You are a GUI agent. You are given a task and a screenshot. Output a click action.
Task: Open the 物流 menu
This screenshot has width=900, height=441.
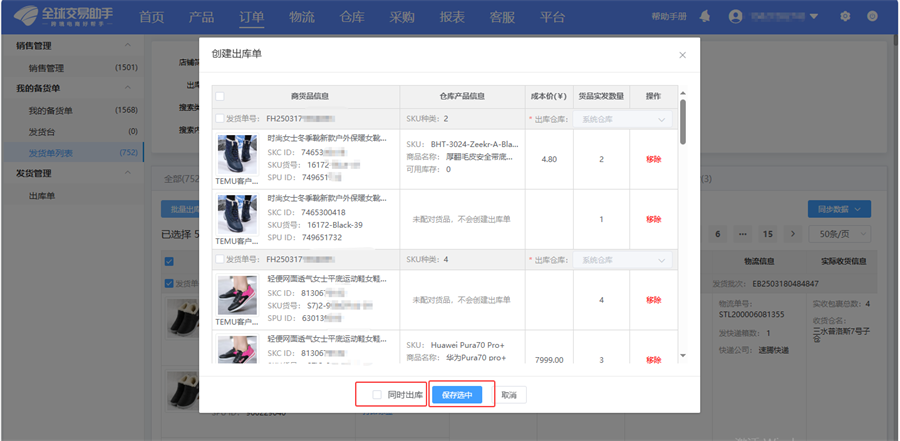coord(302,17)
